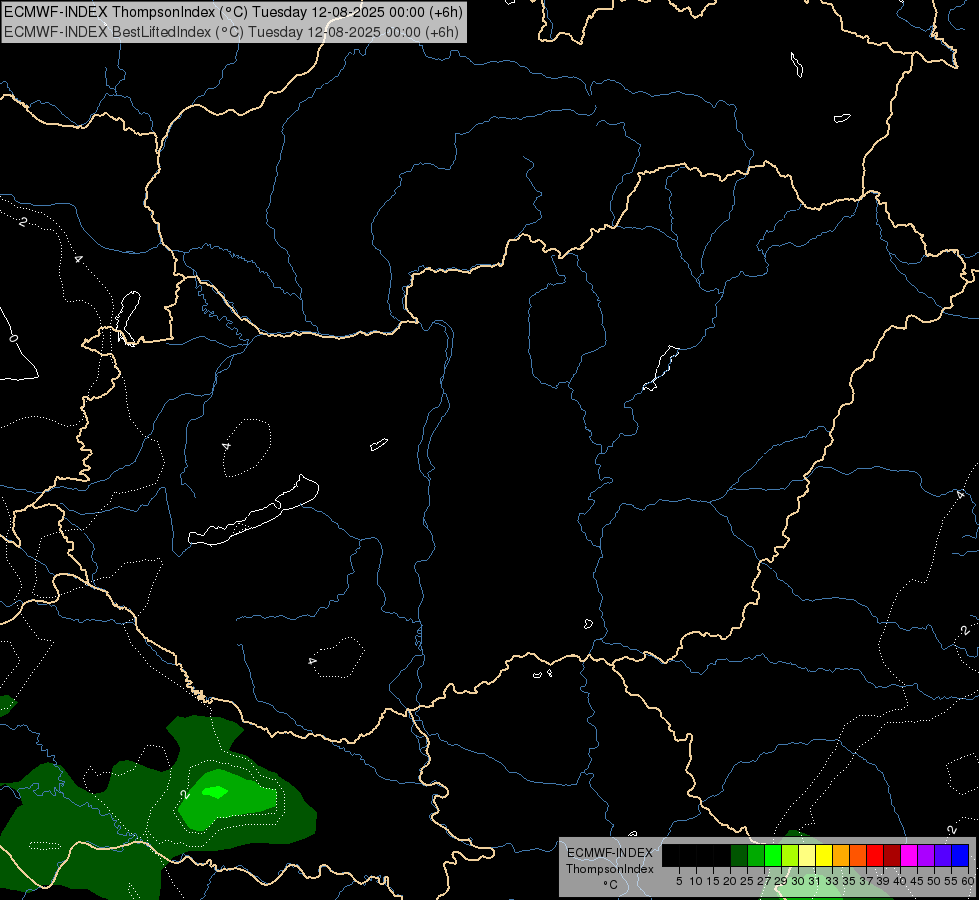
Task: Click the legend tick value 20
Action: 729,881
